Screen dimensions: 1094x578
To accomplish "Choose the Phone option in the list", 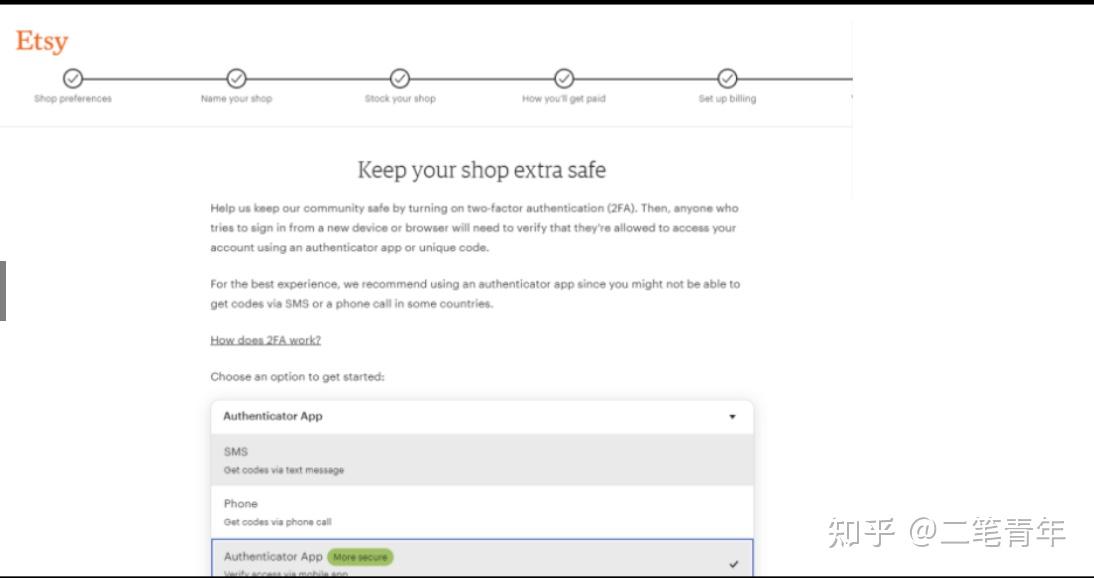I will coord(482,512).
